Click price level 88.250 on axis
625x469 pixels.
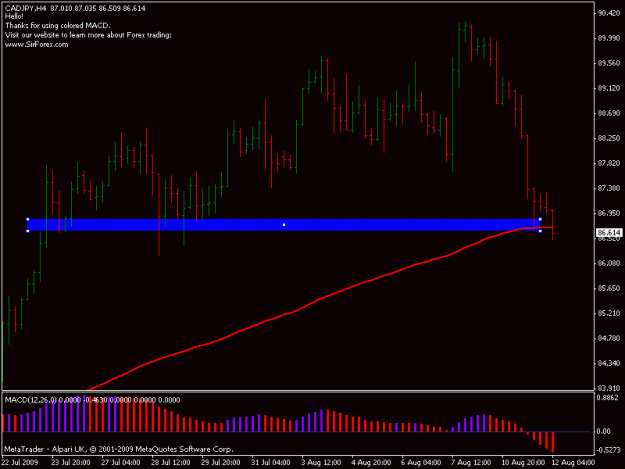(609, 138)
